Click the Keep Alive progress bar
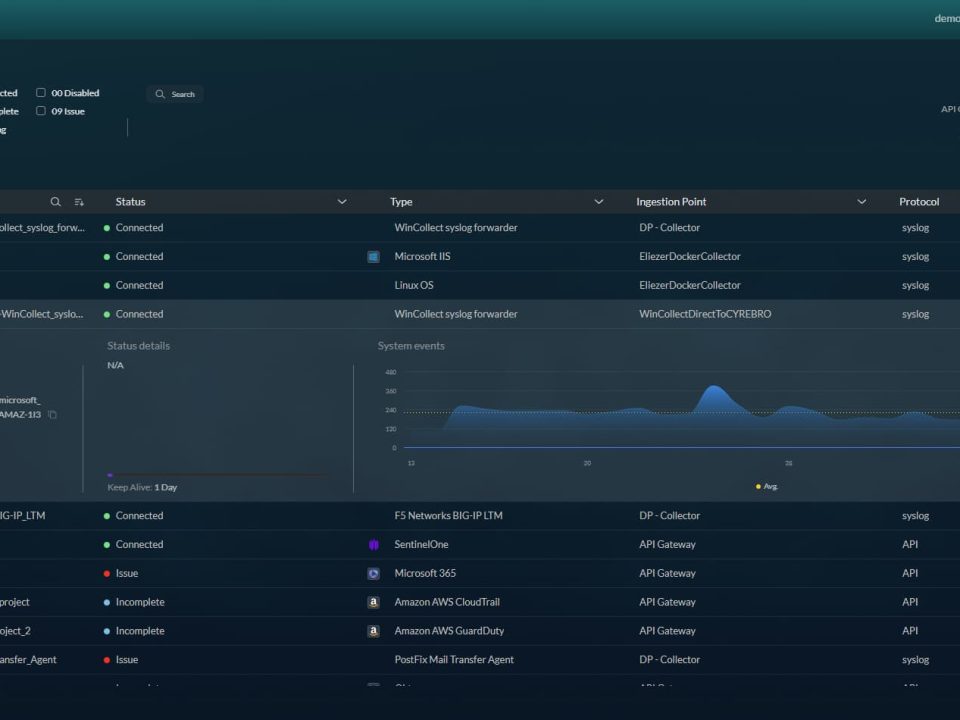 216,475
